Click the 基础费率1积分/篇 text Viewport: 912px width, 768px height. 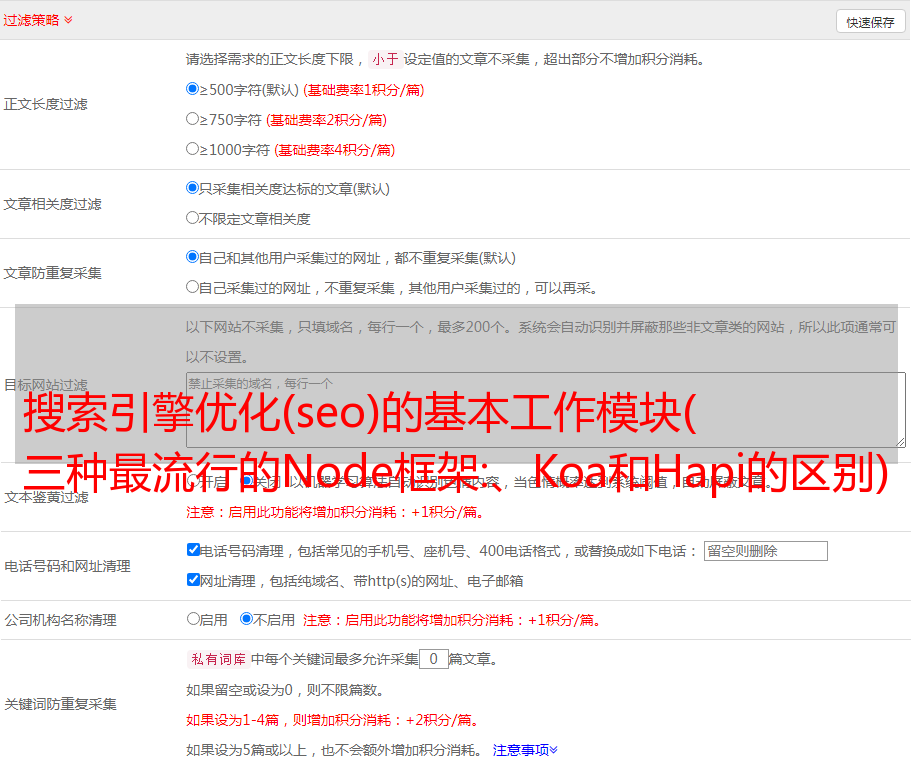364,90
